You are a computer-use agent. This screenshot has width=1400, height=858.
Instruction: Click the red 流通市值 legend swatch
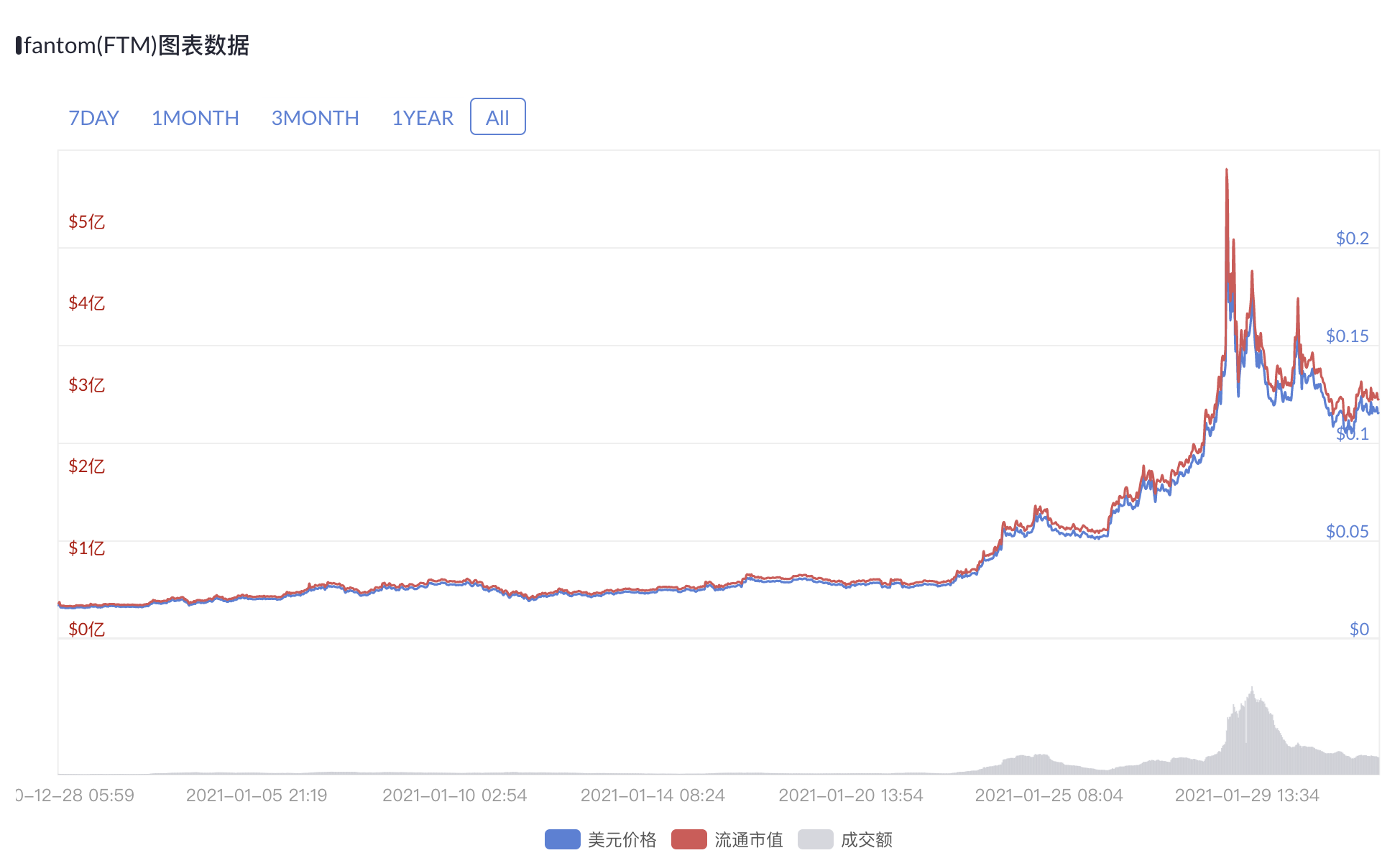[689, 839]
